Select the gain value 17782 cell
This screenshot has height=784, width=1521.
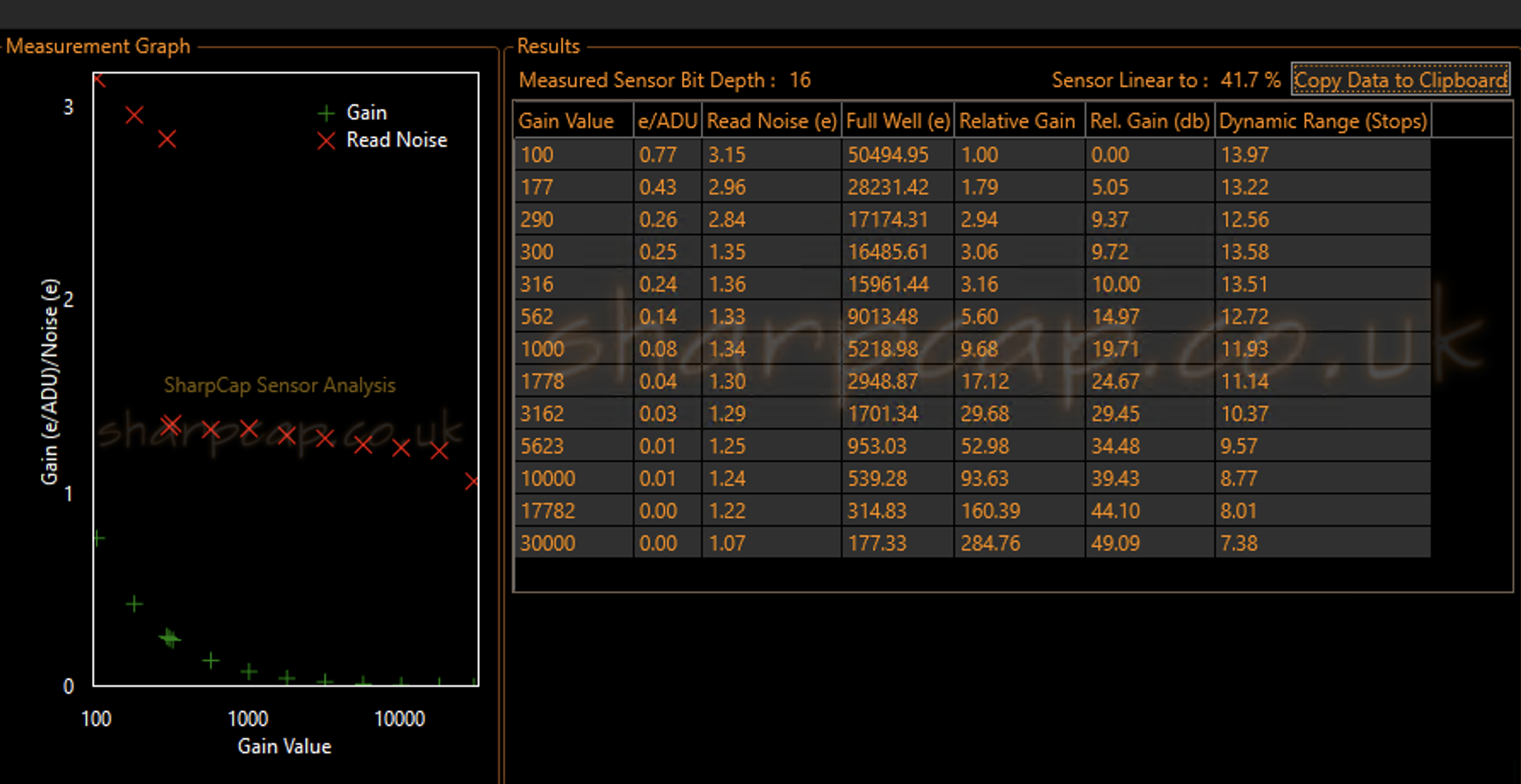click(574, 510)
